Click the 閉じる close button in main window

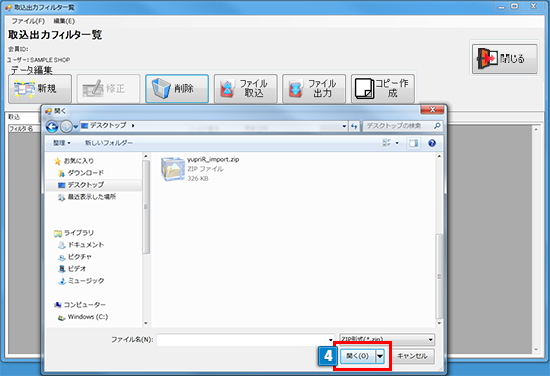click(504, 59)
